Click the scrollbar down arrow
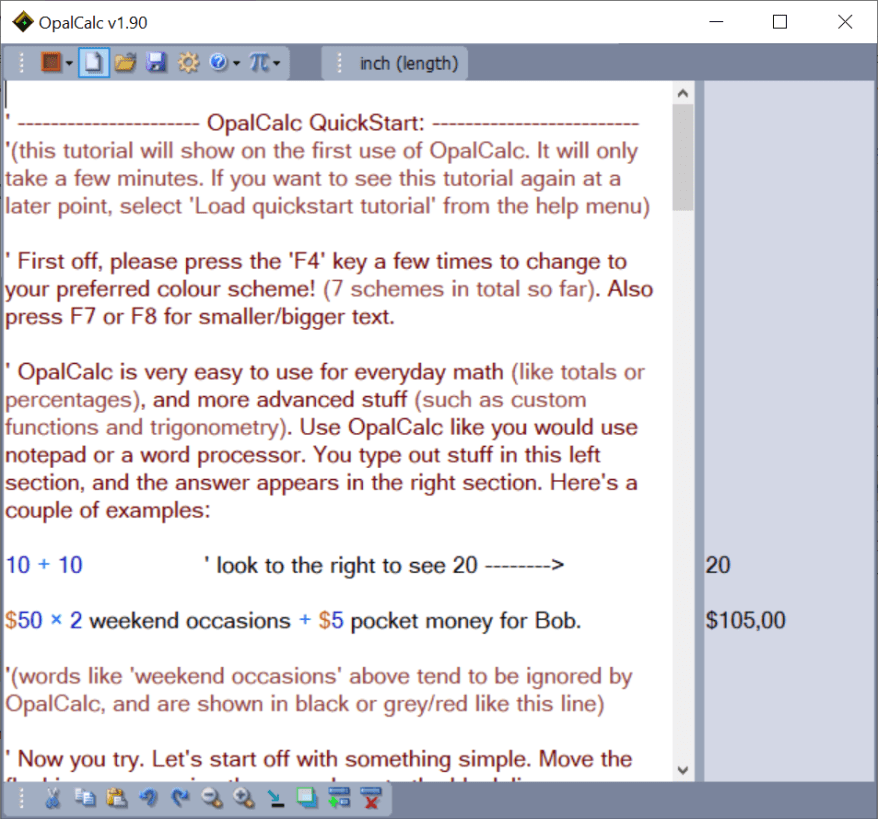The height and width of the screenshot is (819, 878). click(x=684, y=770)
